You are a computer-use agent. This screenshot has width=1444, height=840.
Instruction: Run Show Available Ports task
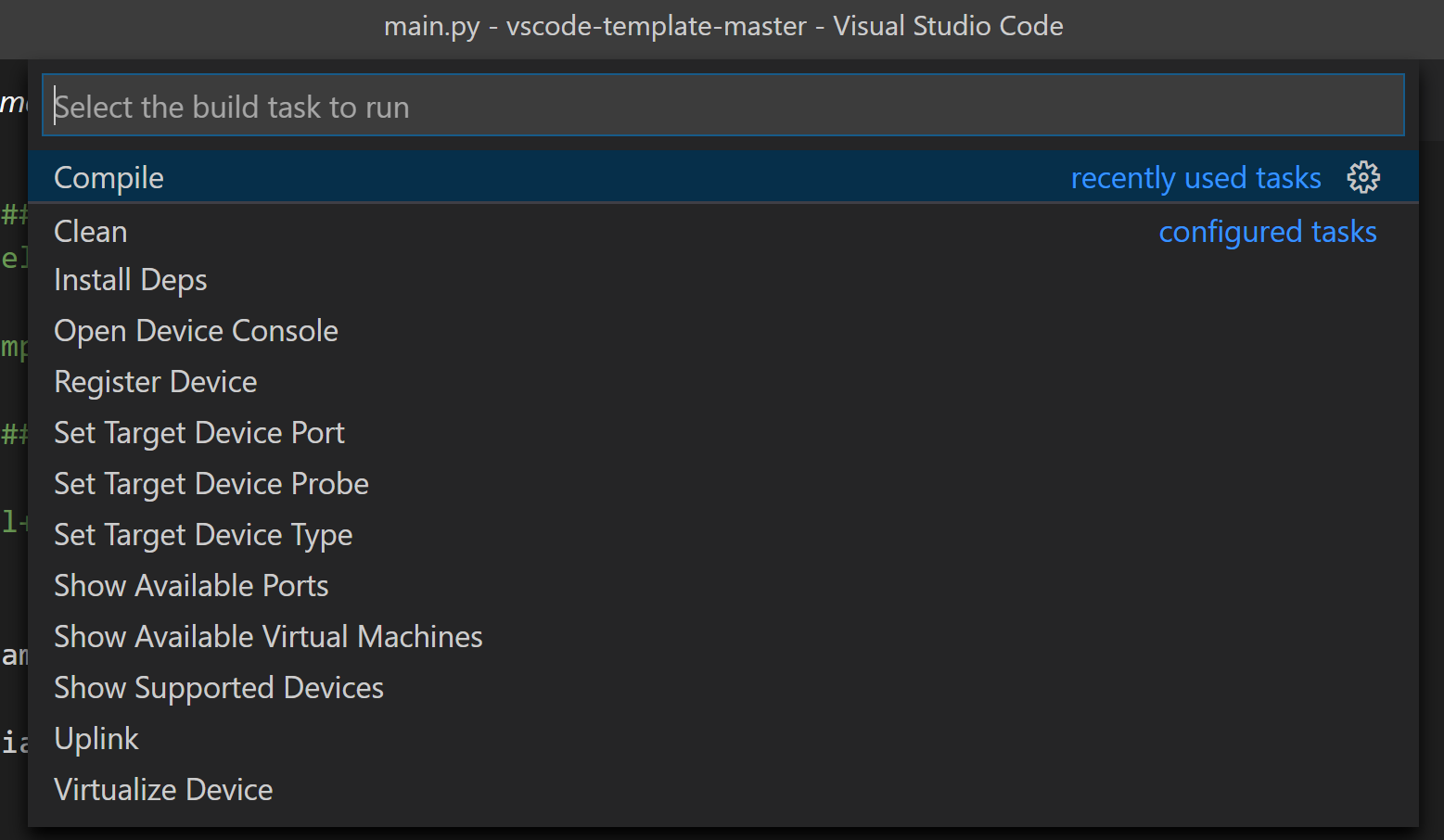(x=723, y=586)
